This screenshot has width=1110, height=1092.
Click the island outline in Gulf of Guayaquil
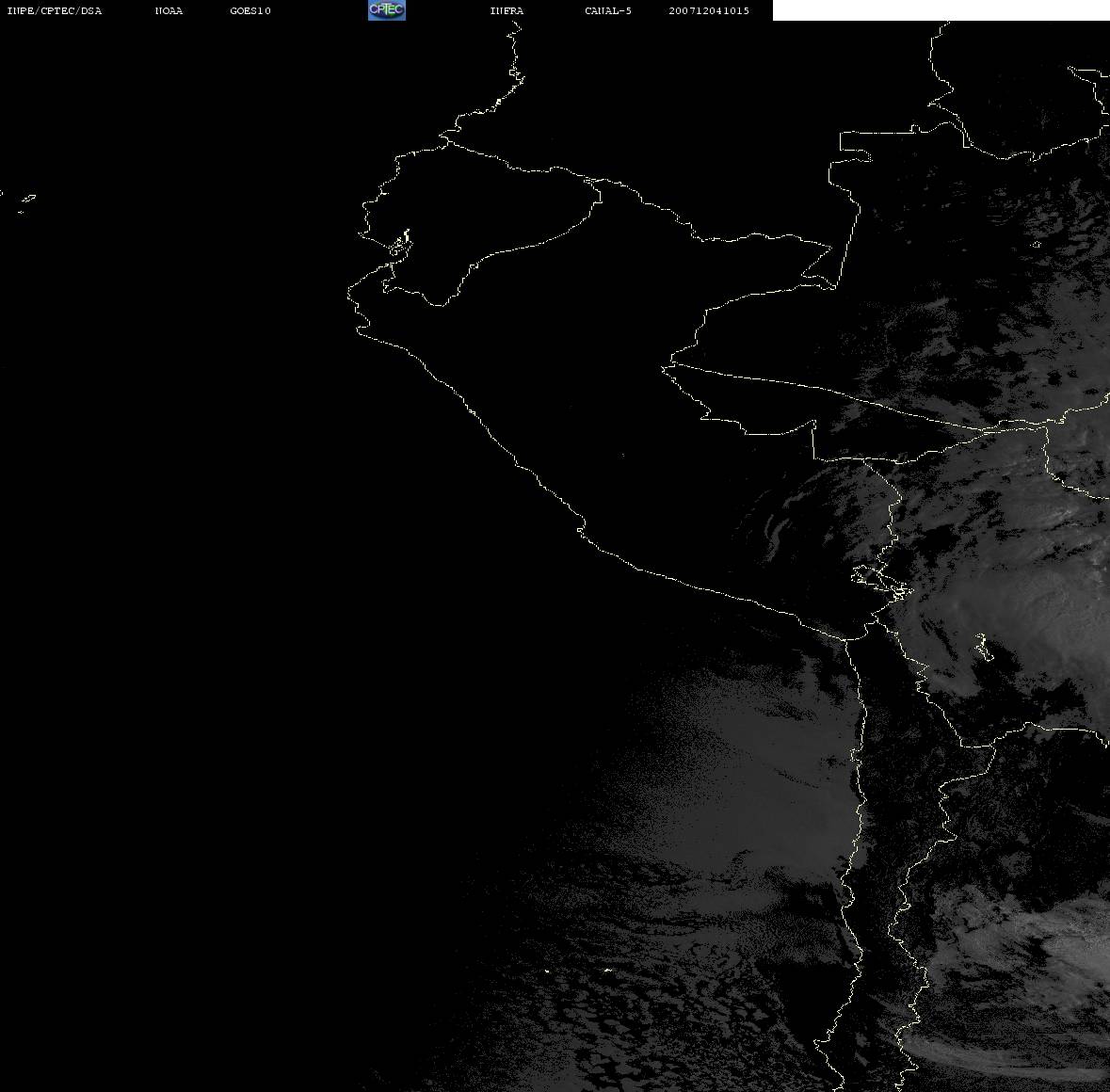[400, 243]
